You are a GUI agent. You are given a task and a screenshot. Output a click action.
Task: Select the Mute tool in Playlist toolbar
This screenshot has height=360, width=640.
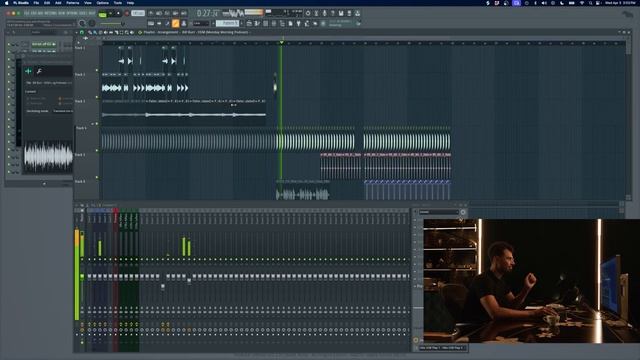coord(106,32)
